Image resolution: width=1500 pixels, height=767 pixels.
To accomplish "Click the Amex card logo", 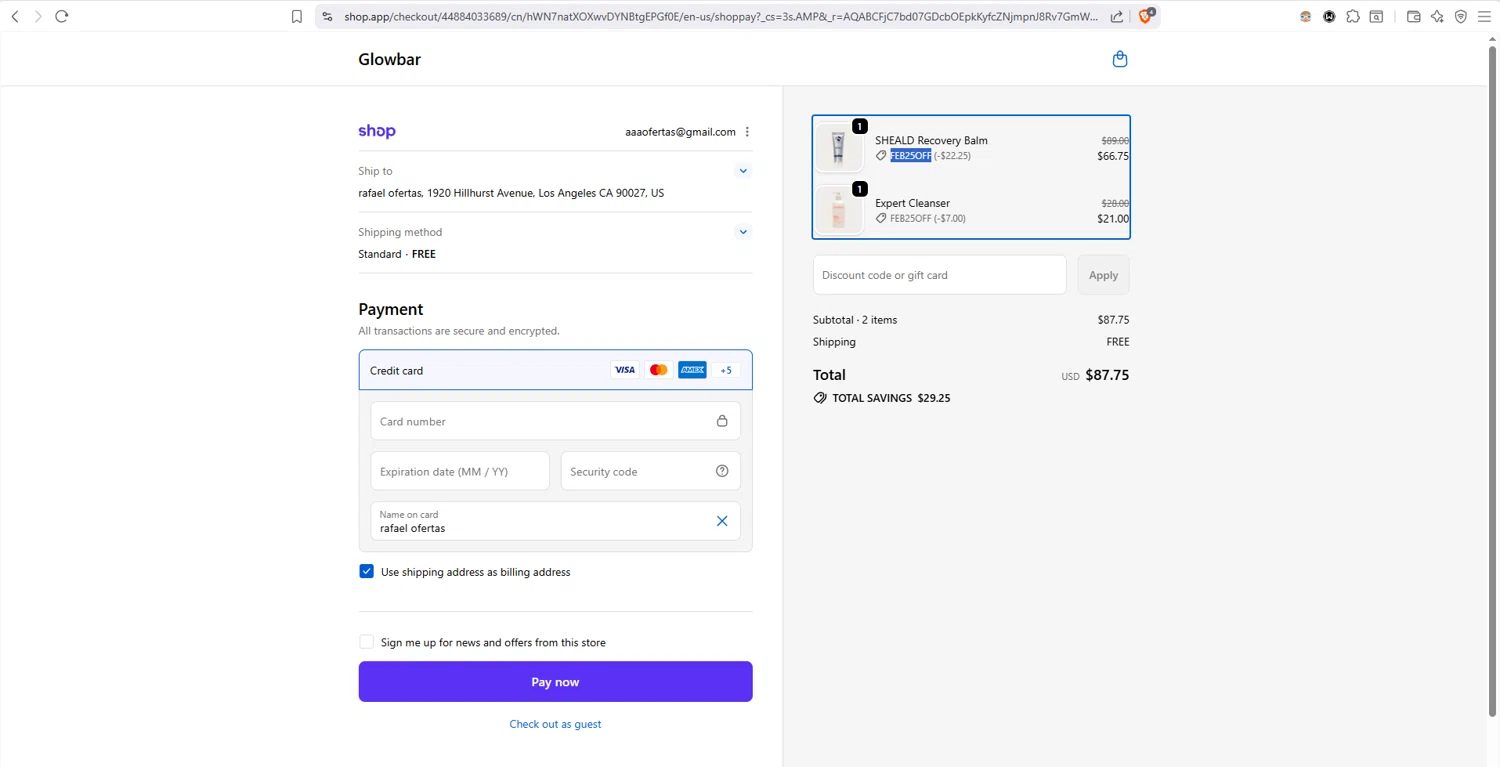I will (x=692, y=370).
